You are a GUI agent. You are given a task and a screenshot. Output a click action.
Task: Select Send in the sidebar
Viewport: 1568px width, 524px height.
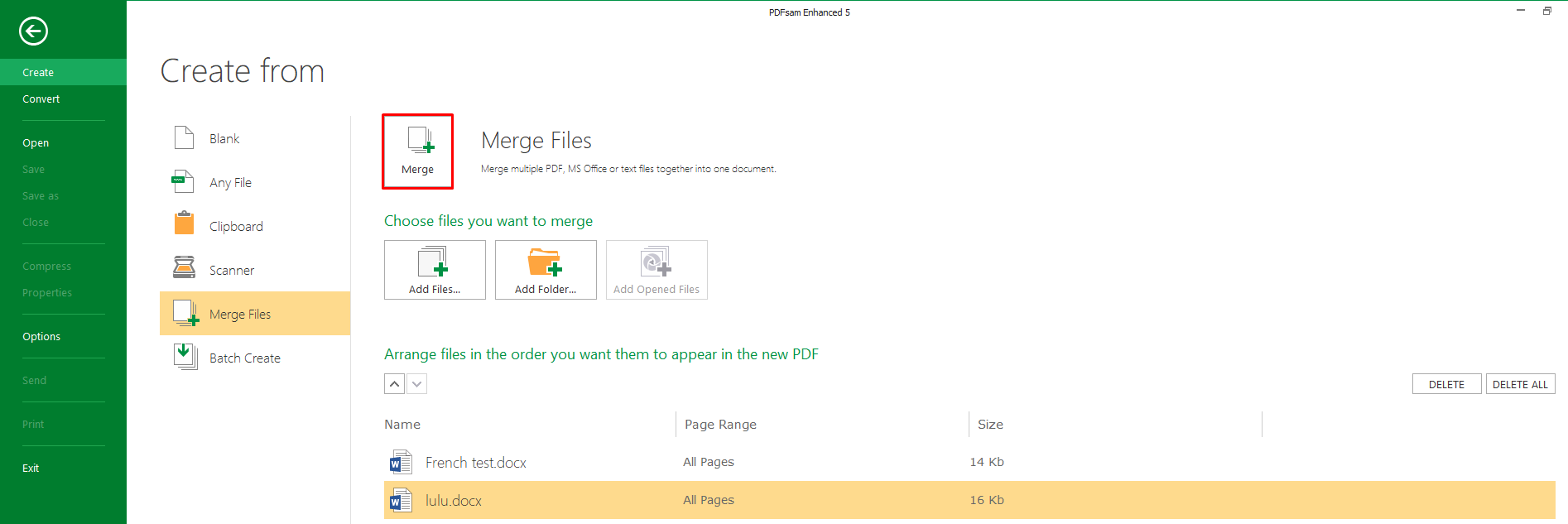point(34,380)
